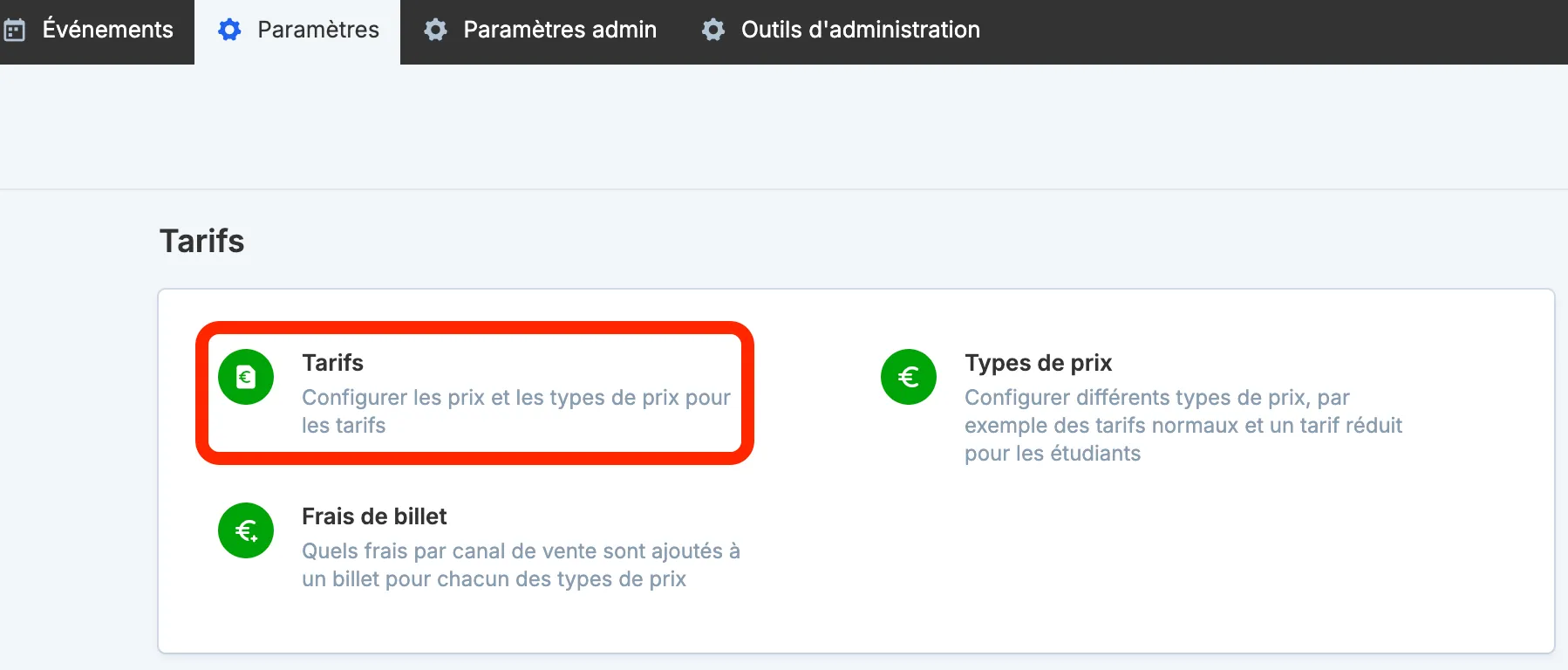
Task: Select the Paramètres tab
Action: coord(297,30)
